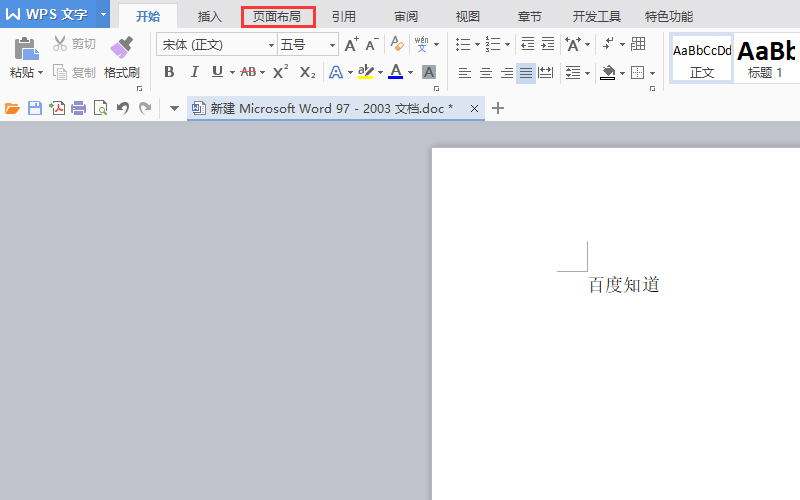
Task: Click the export to PDF icon
Action: click(57, 108)
